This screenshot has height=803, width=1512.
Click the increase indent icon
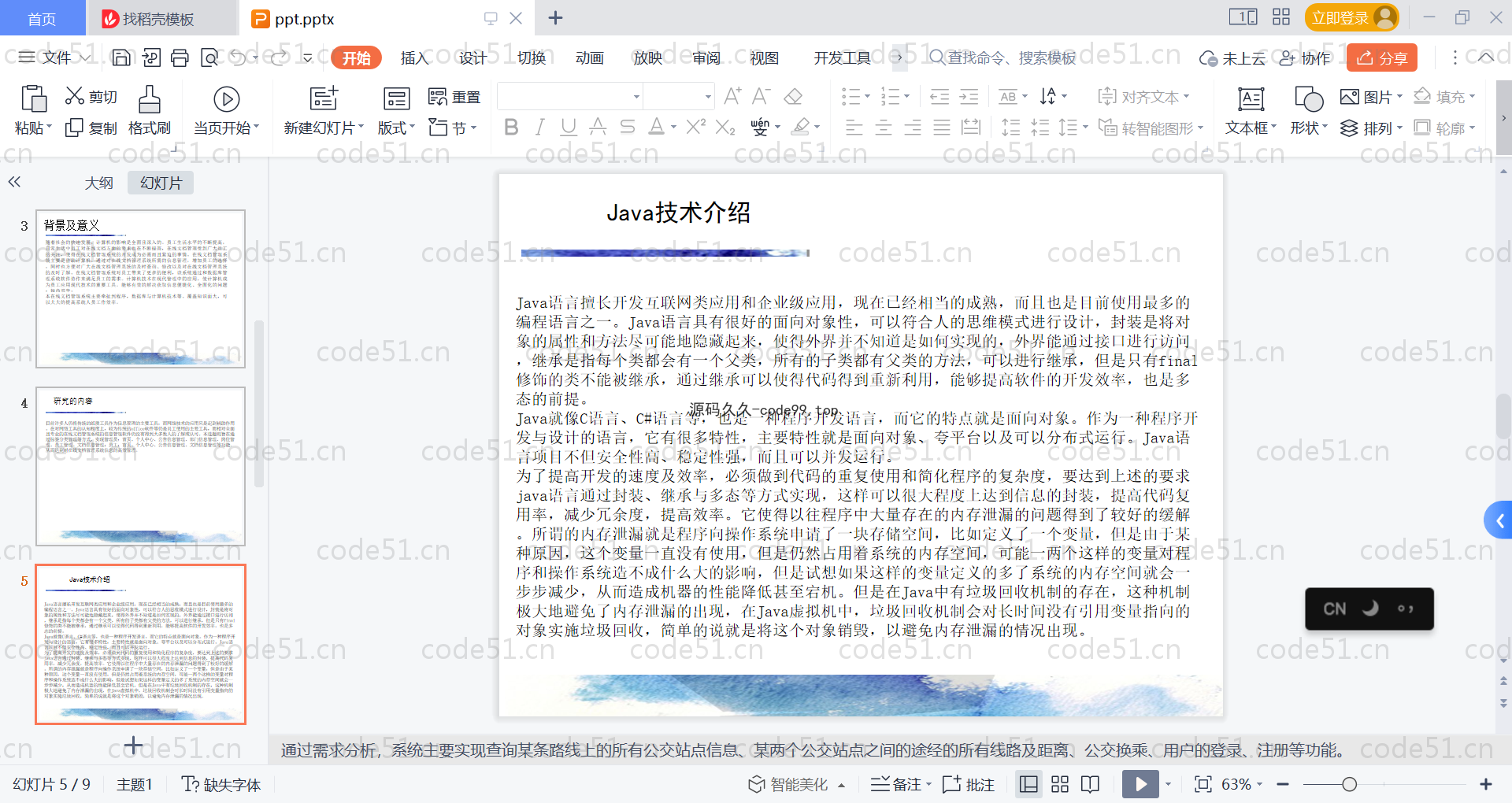click(969, 97)
